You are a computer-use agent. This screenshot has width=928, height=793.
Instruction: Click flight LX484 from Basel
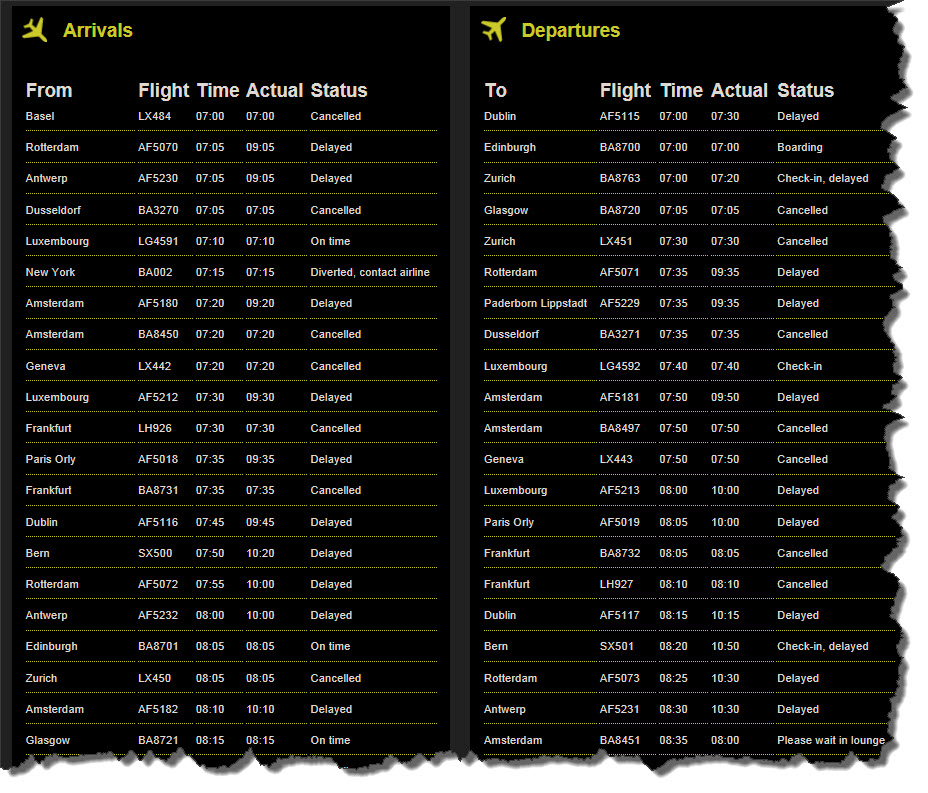(154, 116)
